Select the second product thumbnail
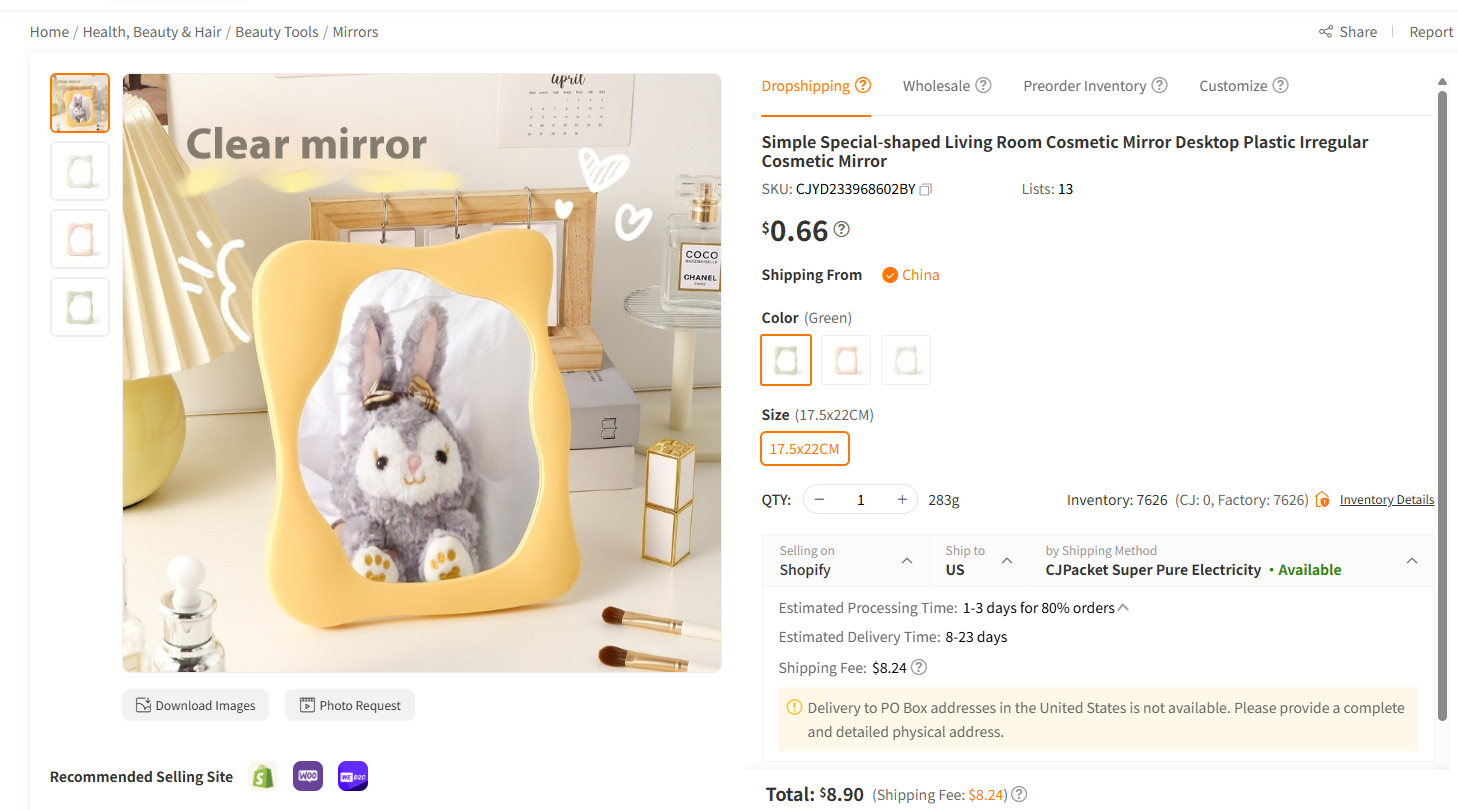Viewport: 1458px width, 810px height. pos(79,170)
